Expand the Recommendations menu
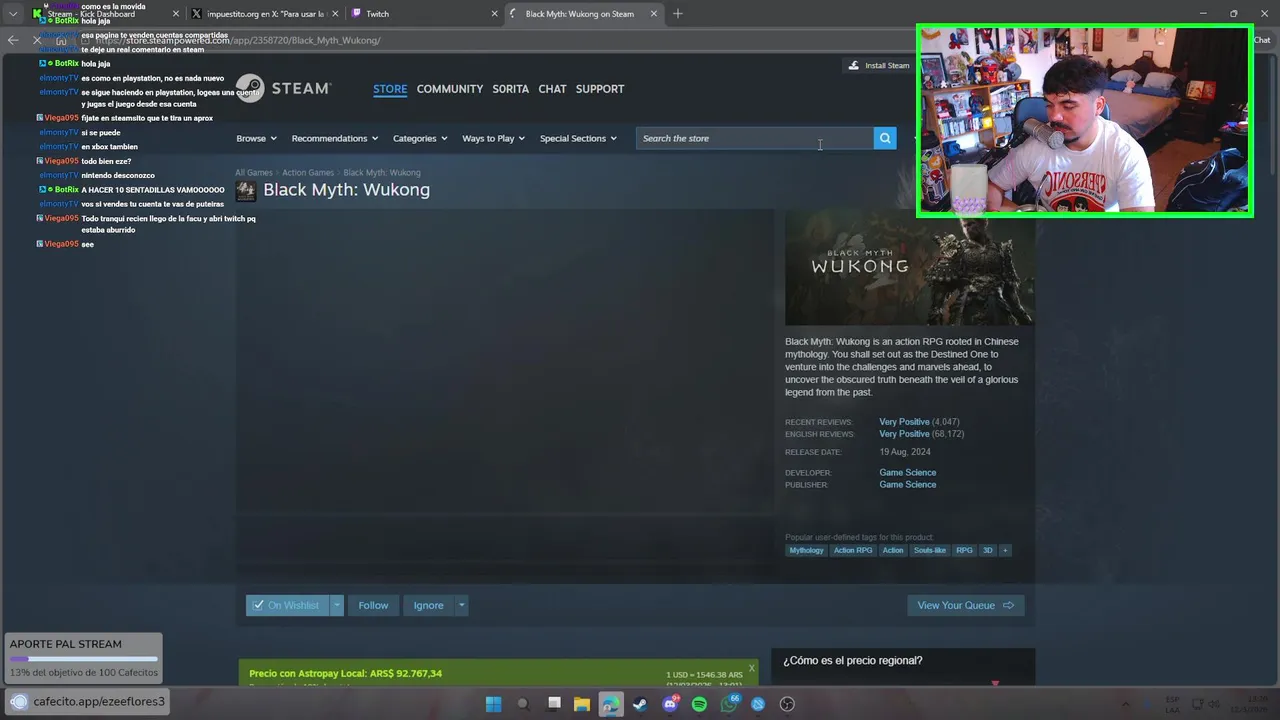The height and width of the screenshot is (720, 1280). pyautogui.click(x=335, y=138)
